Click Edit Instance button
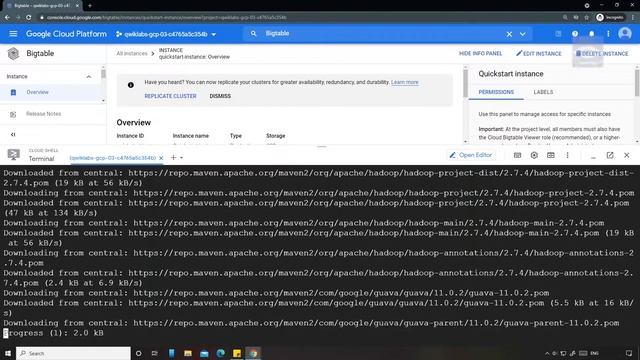Screen dimensions: 640x360 [539, 53]
